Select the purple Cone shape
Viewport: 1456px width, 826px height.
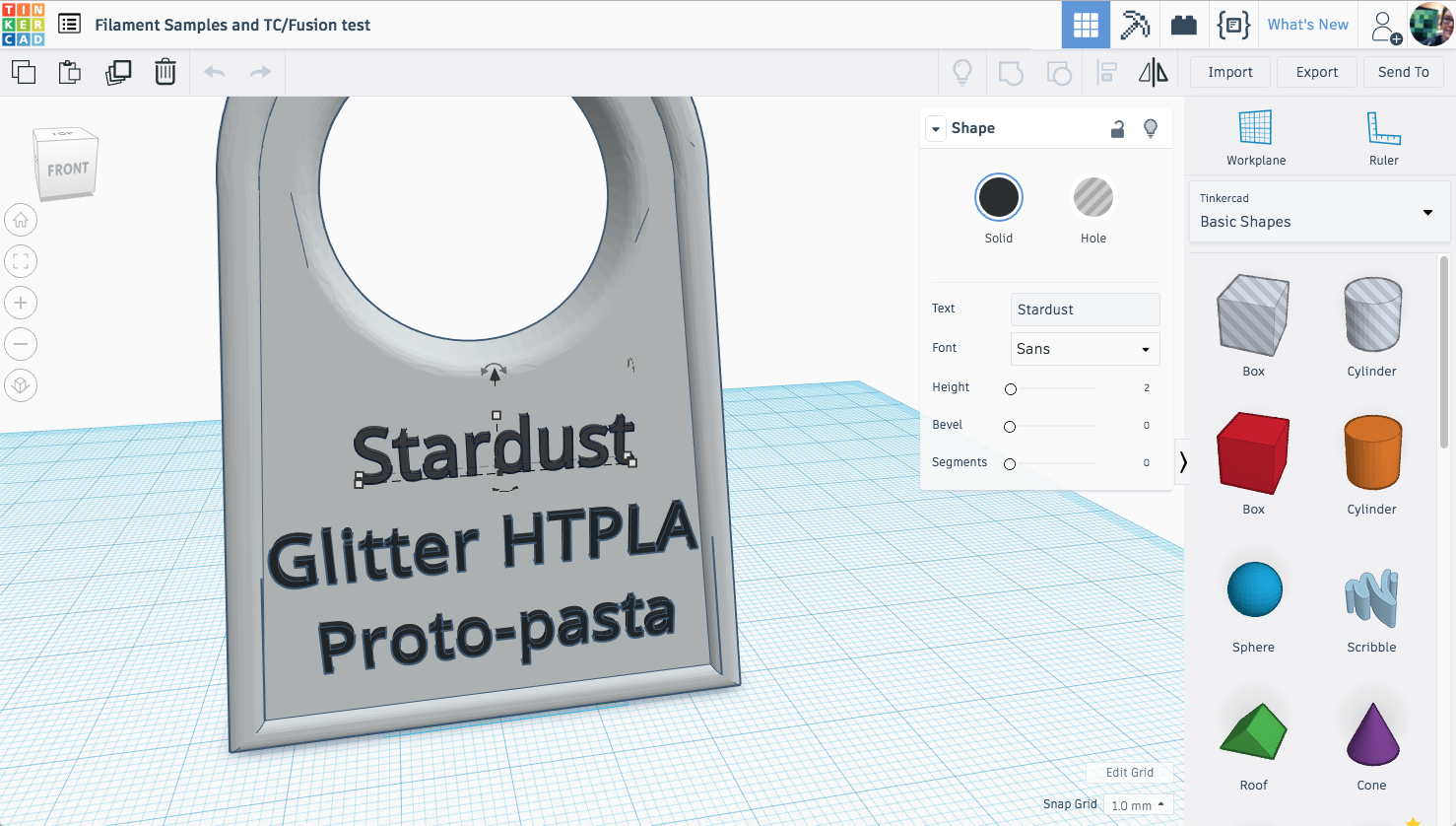pyautogui.click(x=1372, y=734)
